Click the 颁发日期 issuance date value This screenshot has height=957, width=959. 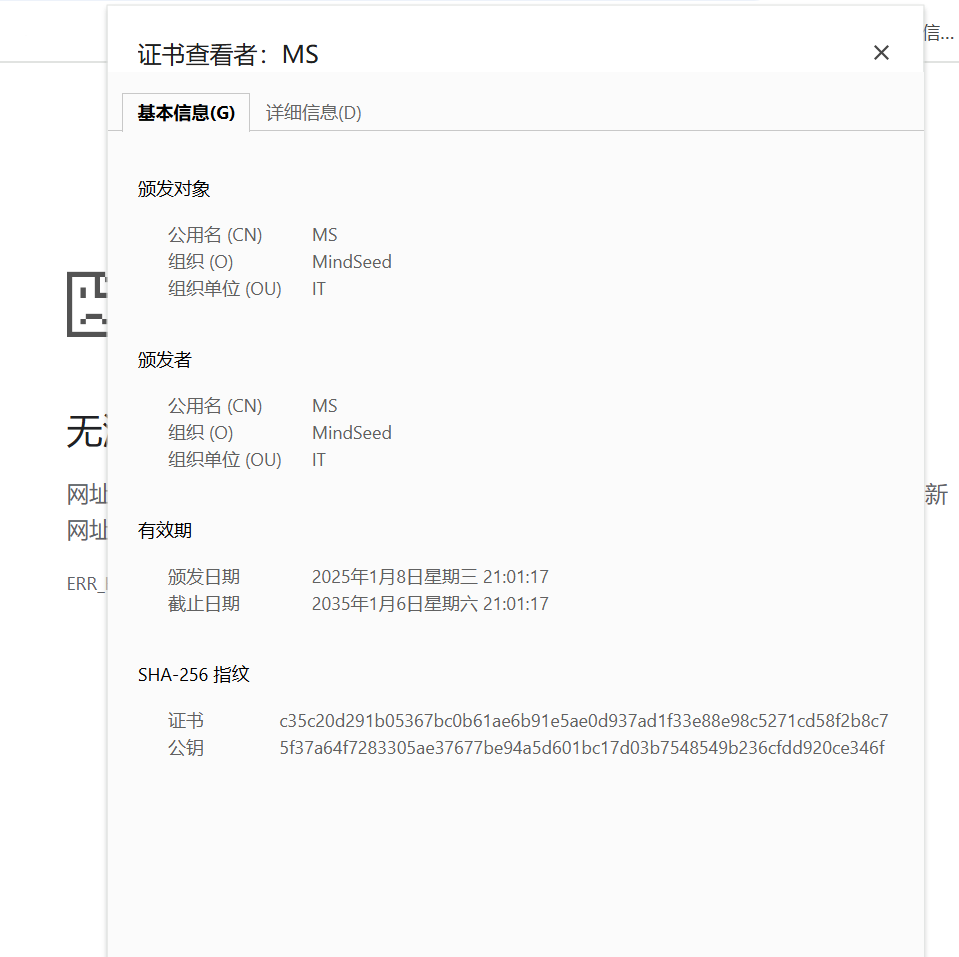pos(430,576)
